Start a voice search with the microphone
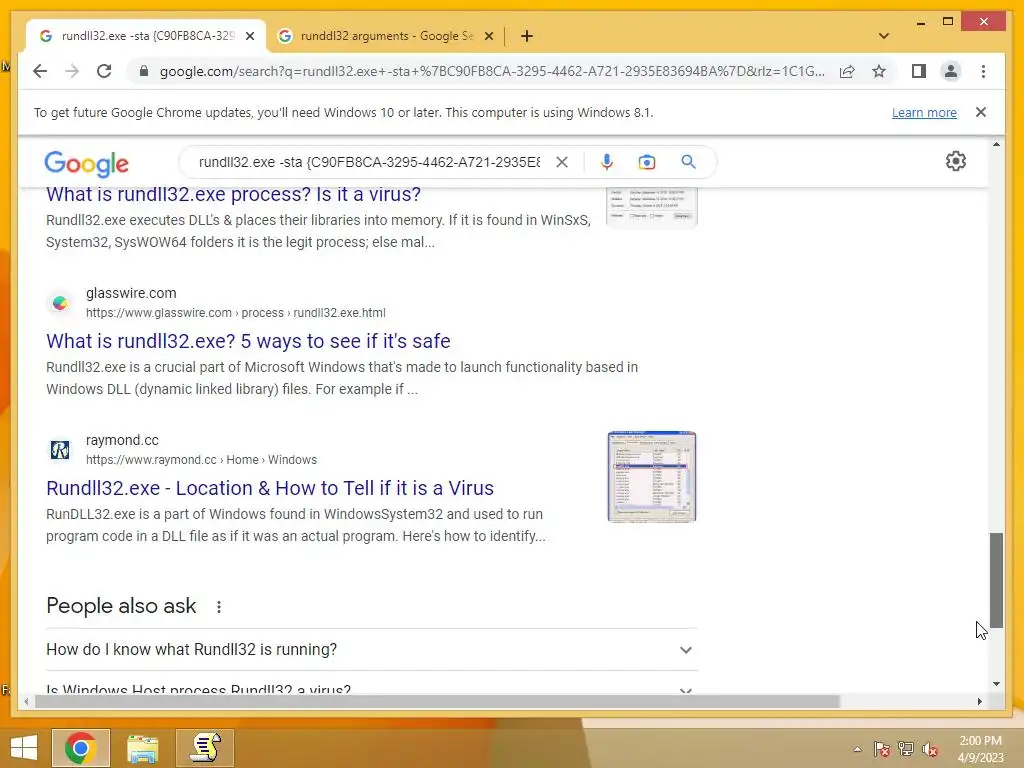The height and width of the screenshot is (768, 1024). pyautogui.click(x=607, y=162)
